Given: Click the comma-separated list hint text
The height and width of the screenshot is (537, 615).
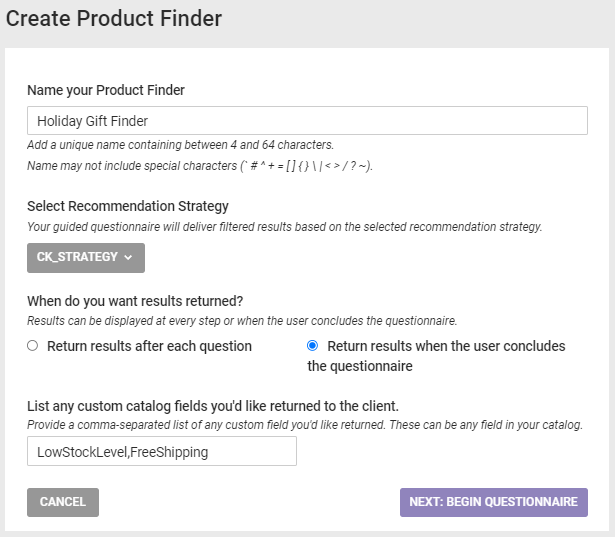Looking at the screenshot, I should click(x=305, y=425).
